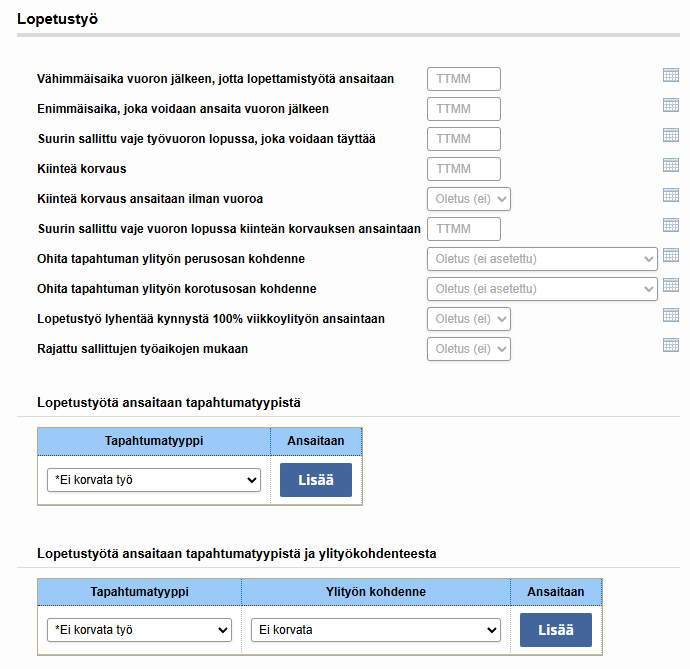Open calendar icon for Kiinteä korvaus ansaitaan ilman vuoroa
Screen dimensions: 690x669
pos(671,195)
